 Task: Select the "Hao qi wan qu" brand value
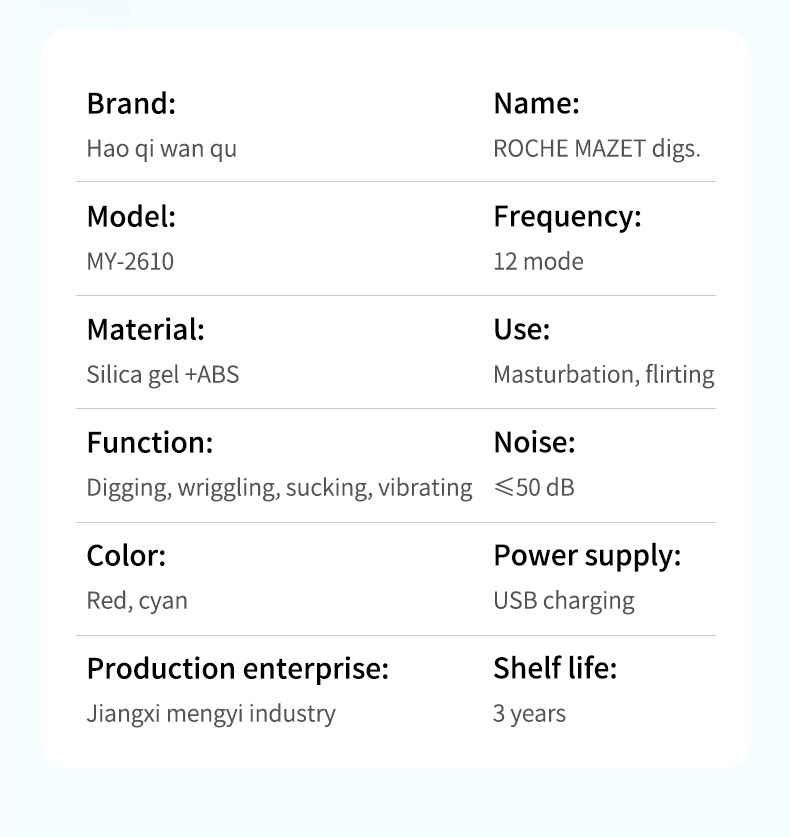click(161, 149)
